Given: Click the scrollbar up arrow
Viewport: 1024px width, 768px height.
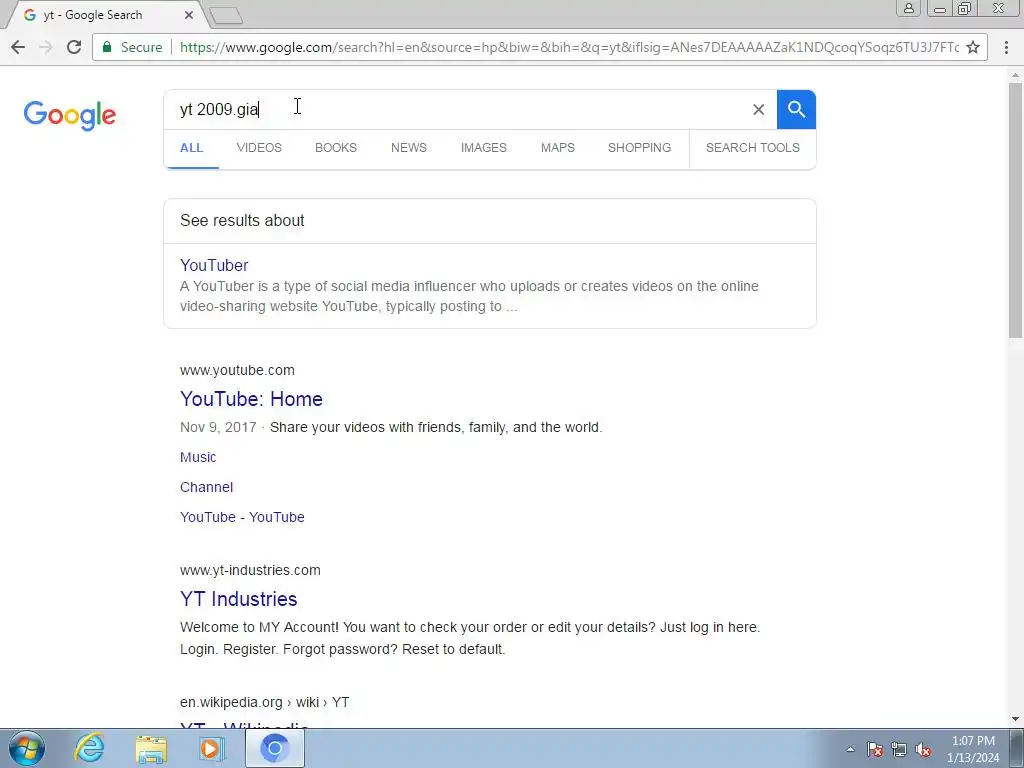Looking at the screenshot, I should (1016, 75).
